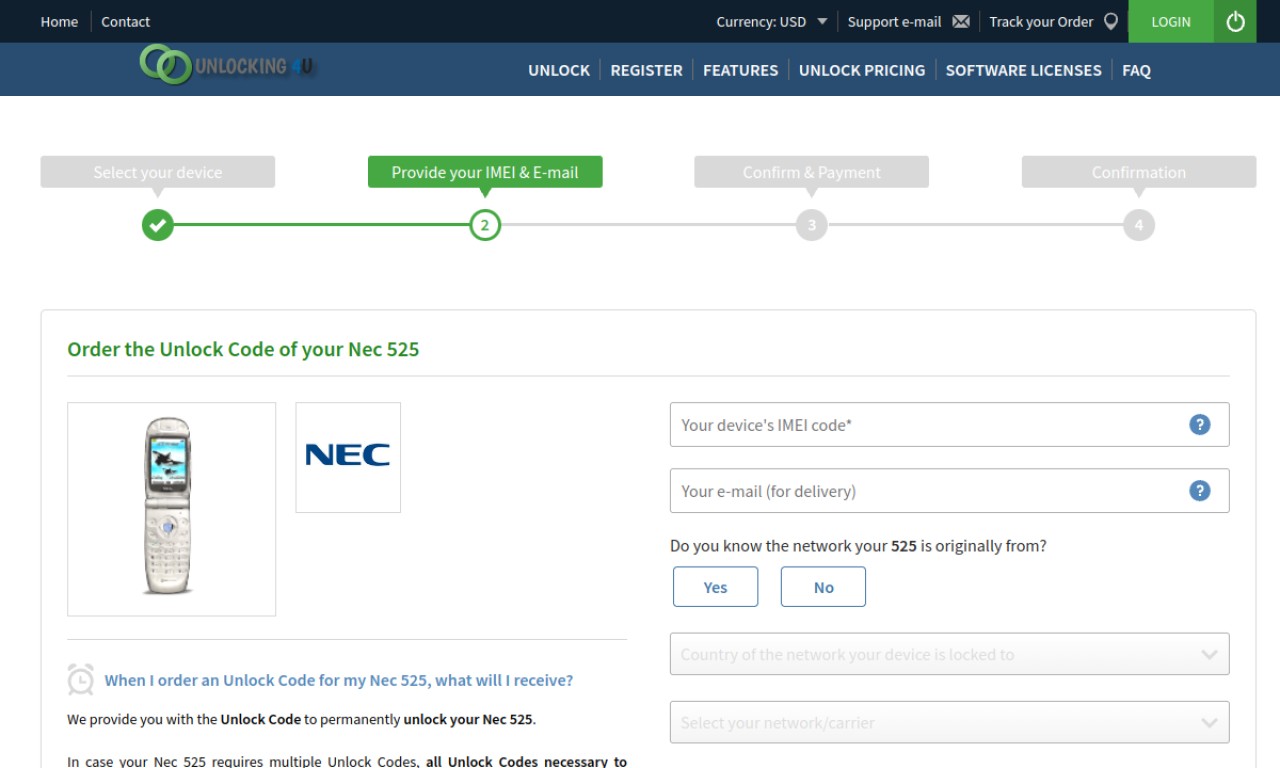Click Track your Order link
1280x768 pixels.
1041,21
